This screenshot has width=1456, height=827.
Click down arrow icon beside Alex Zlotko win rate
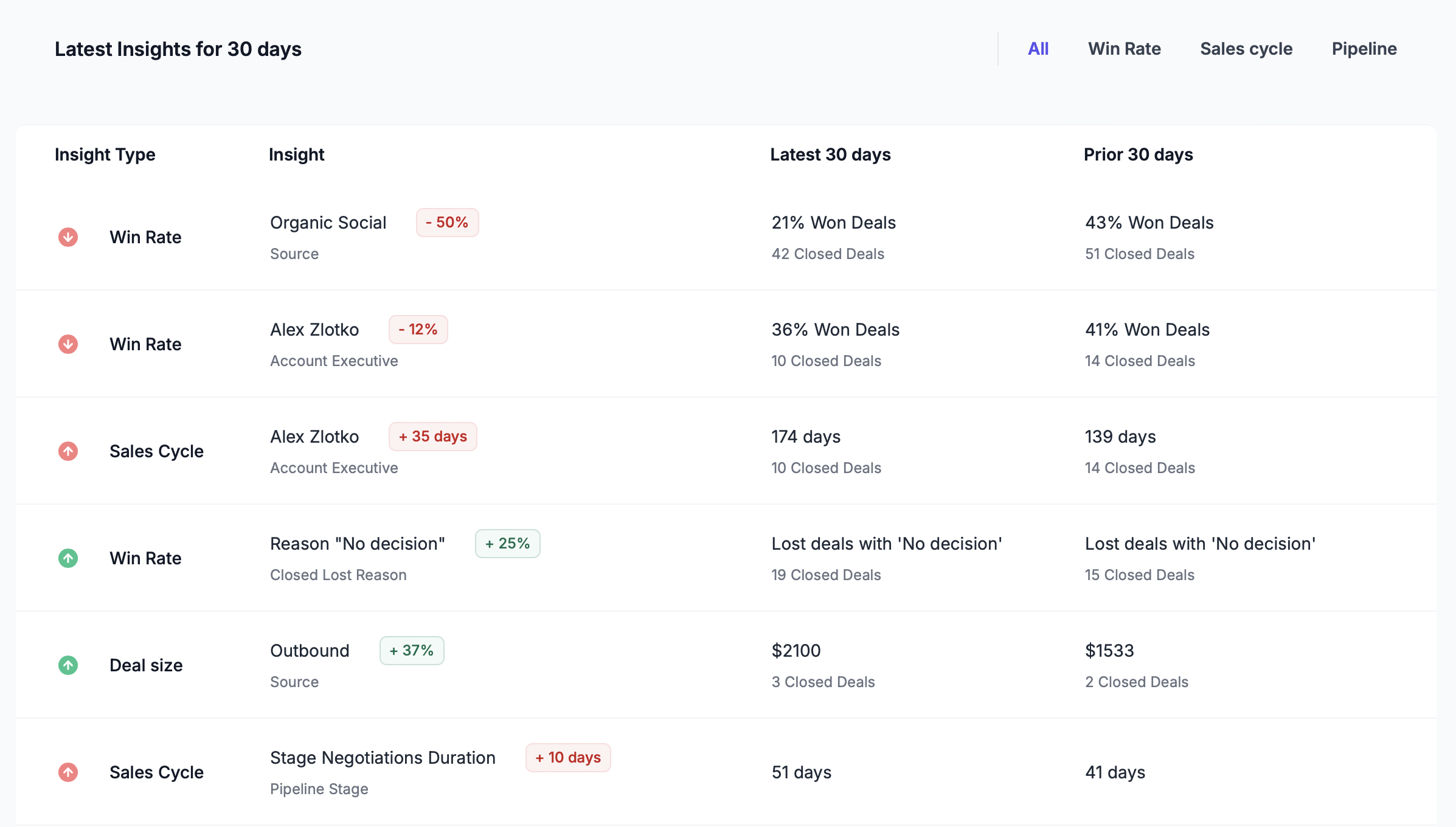68,344
